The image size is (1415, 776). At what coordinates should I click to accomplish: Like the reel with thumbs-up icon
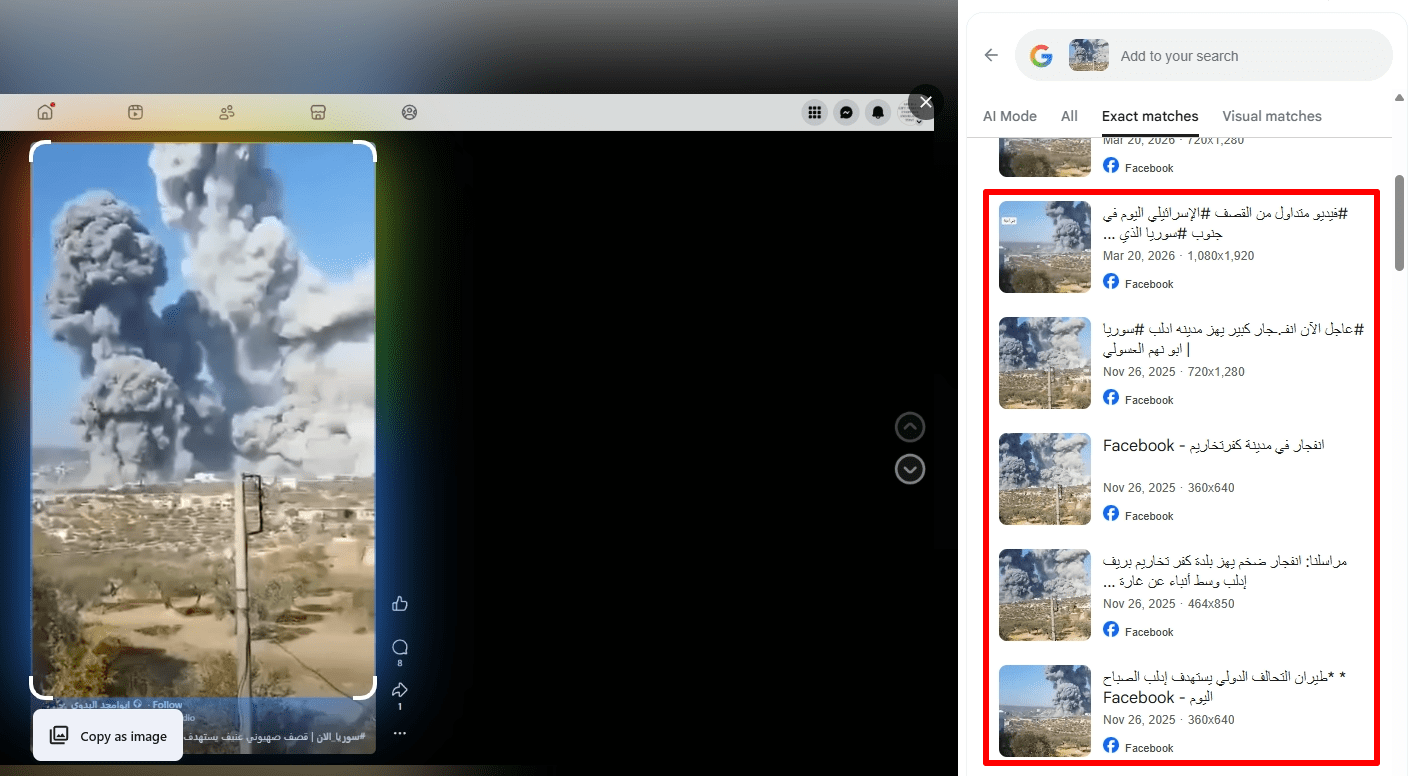(400, 603)
